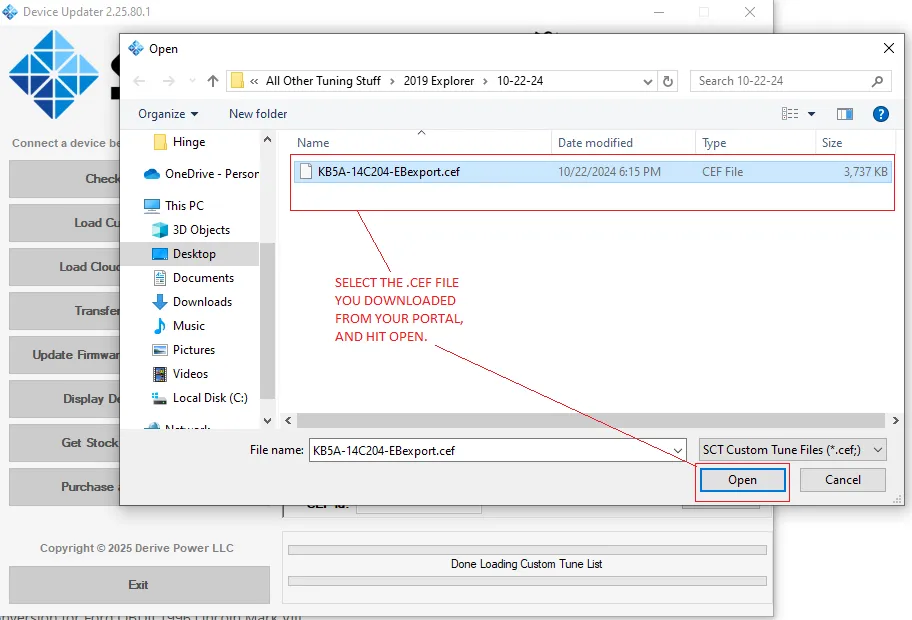Click the Desktop icon in the tree
This screenshot has height=620, width=912.
(x=159, y=254)
